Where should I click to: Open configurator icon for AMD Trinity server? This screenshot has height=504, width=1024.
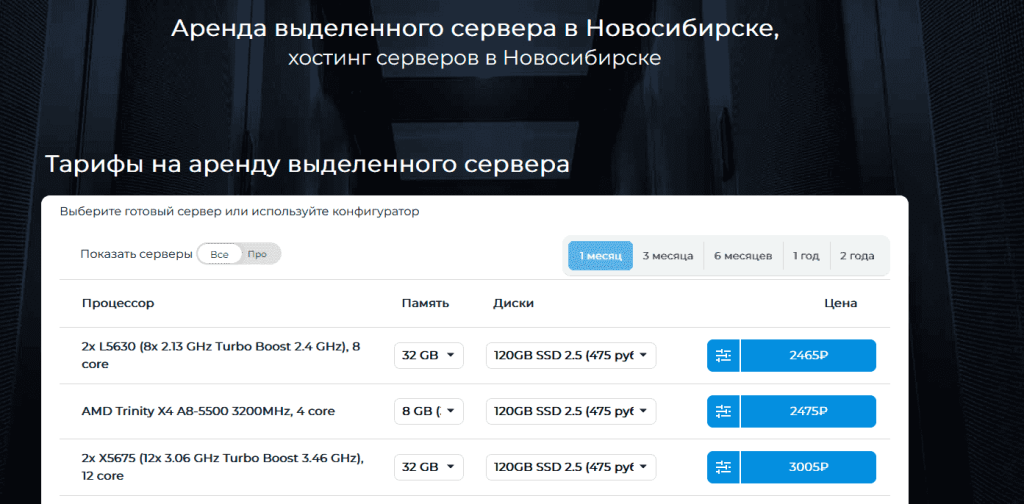coord(723,411)
